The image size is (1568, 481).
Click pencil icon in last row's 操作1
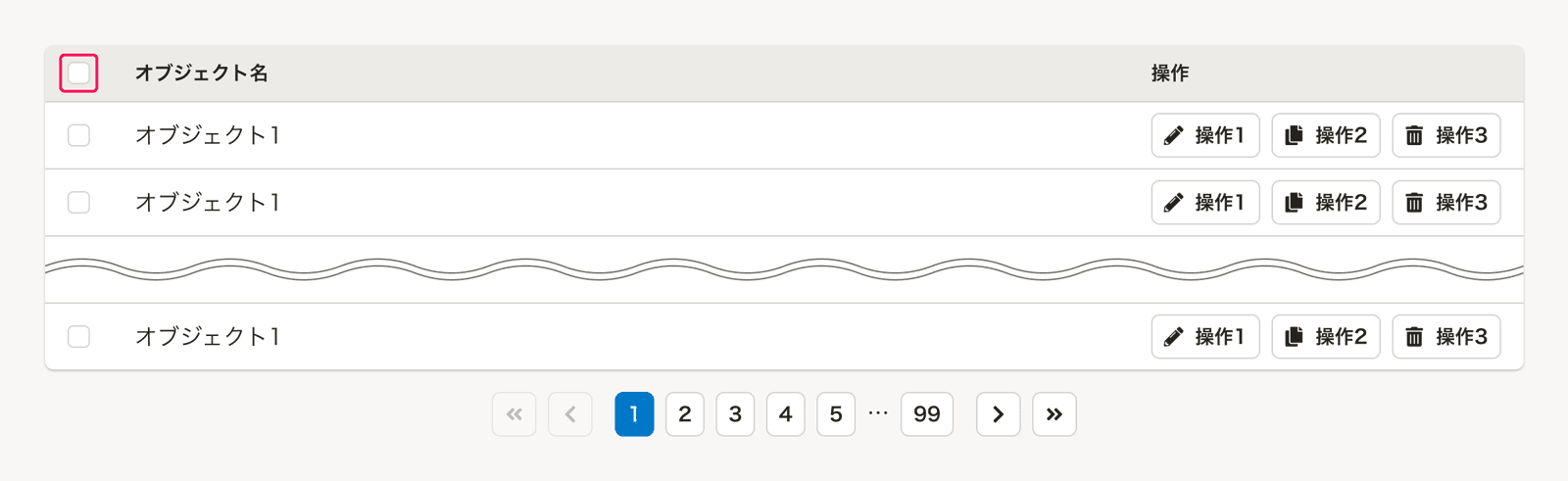1173,337
